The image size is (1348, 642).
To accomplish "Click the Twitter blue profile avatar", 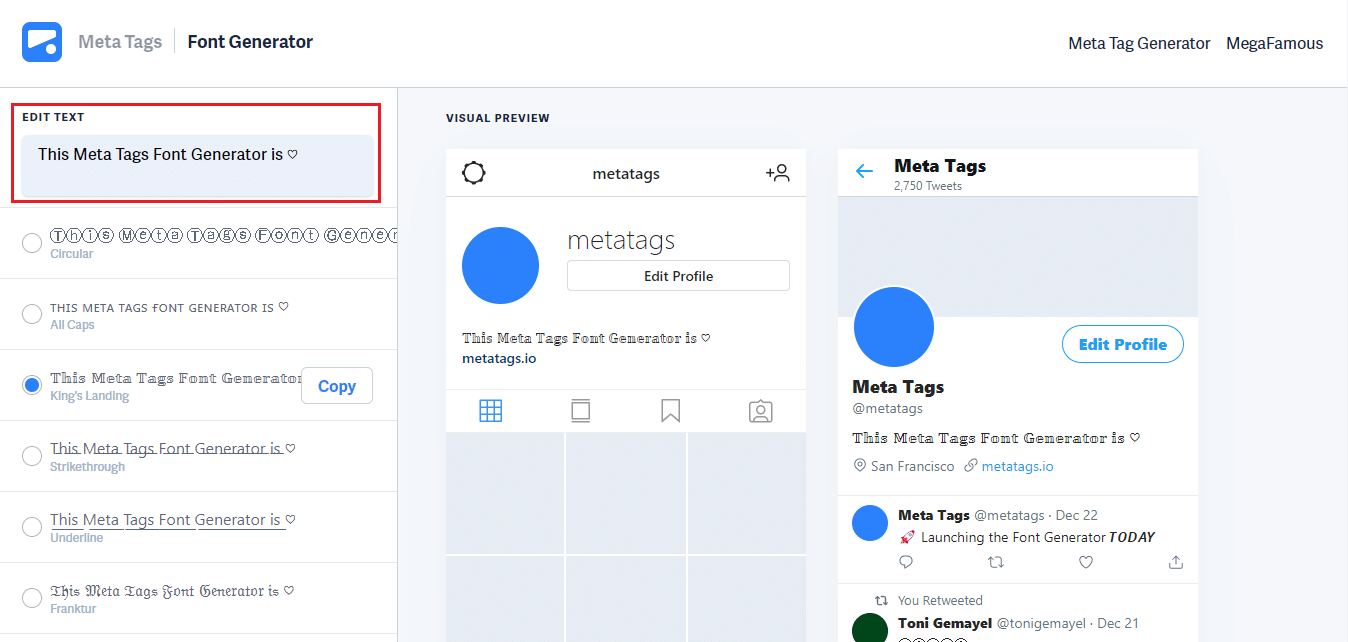I will pyautogui.click(x=894, y=327).
